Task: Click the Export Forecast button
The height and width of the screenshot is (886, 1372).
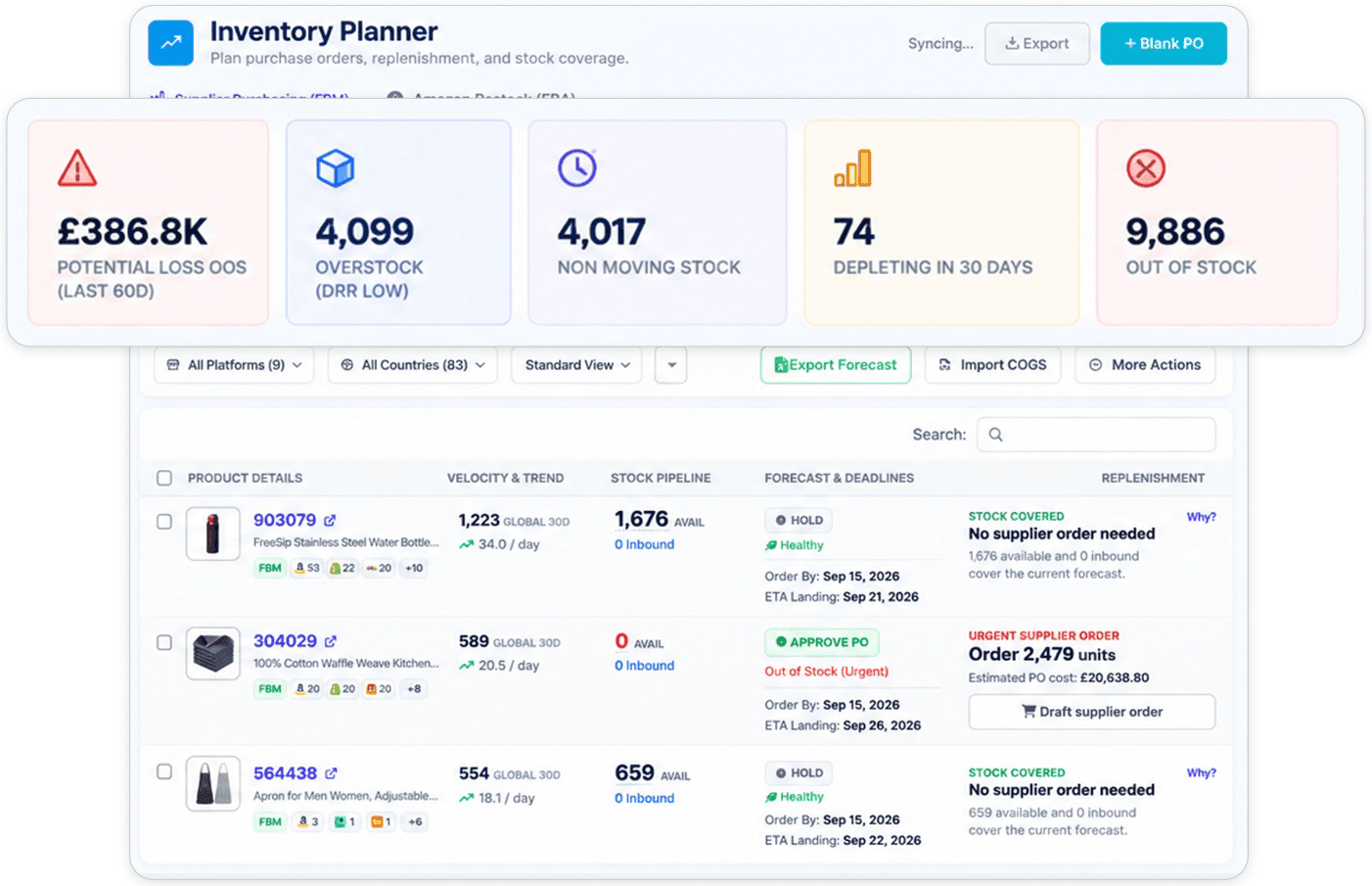Action: (x=836, y=365)
